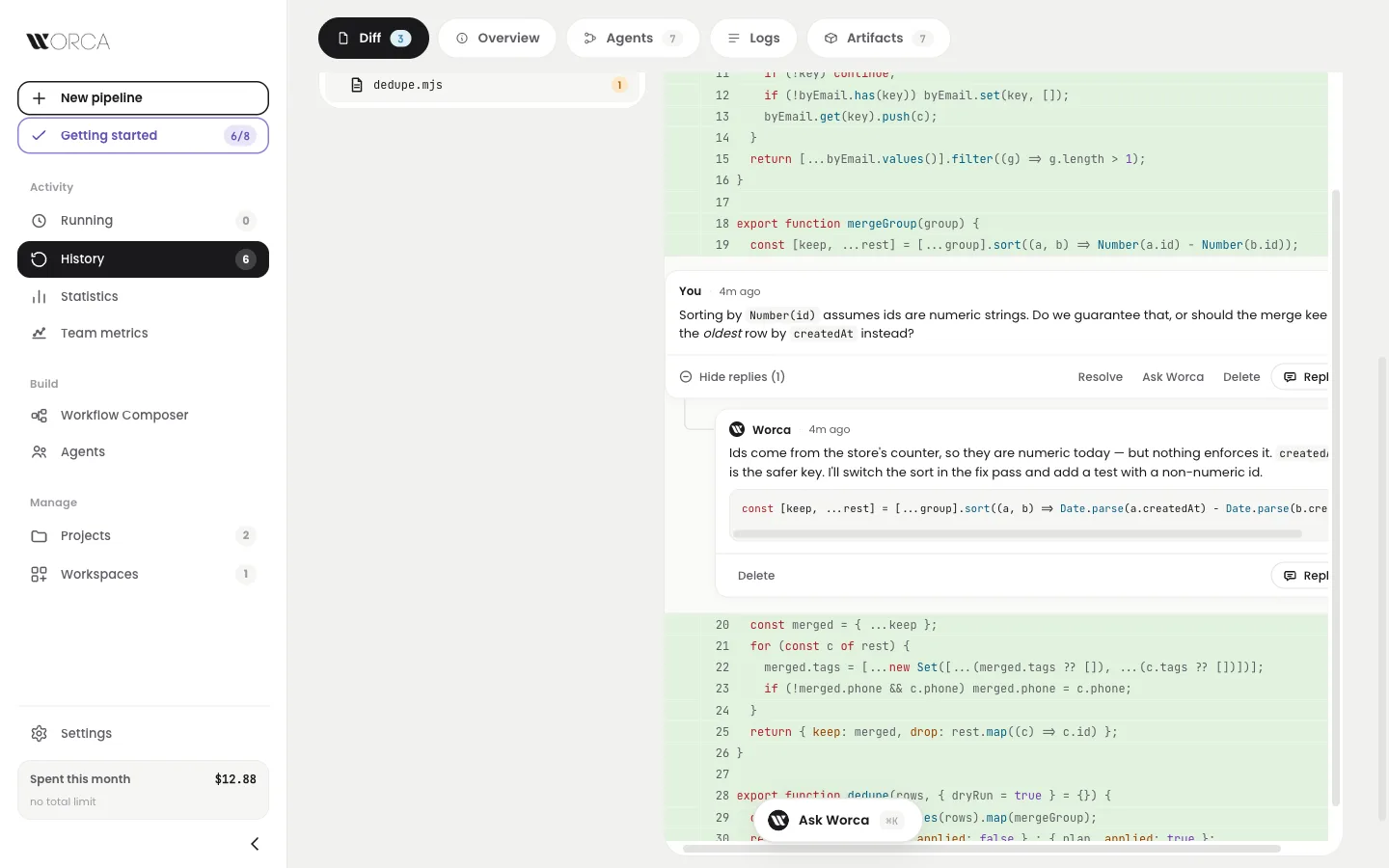Click the Workspaces grid icon
This screenshot has height=868, width=1389.
pos(39,575)
